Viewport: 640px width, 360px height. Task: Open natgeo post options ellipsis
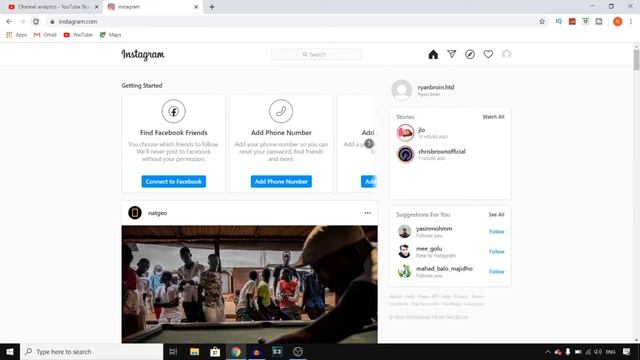click(368, 213)
